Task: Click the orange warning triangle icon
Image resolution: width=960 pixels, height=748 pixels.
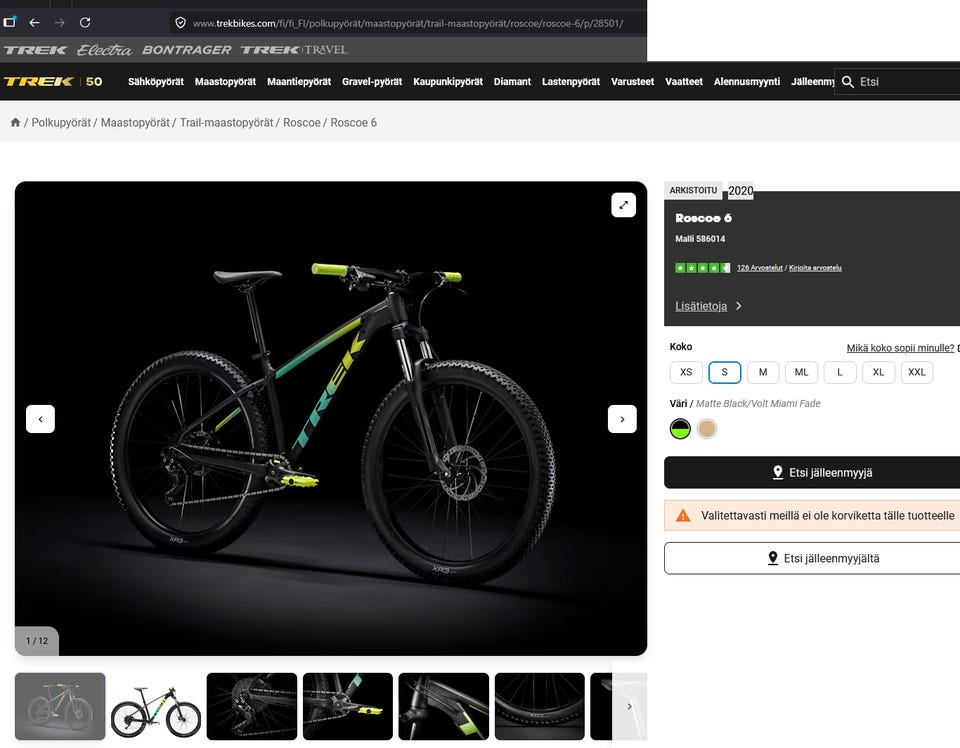Action: coord(683,515)
